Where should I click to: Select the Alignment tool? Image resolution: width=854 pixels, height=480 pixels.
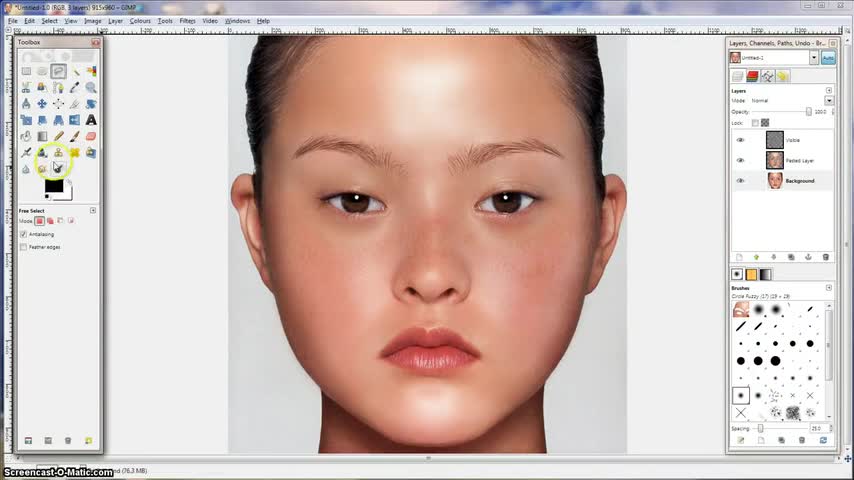(58, 104)
